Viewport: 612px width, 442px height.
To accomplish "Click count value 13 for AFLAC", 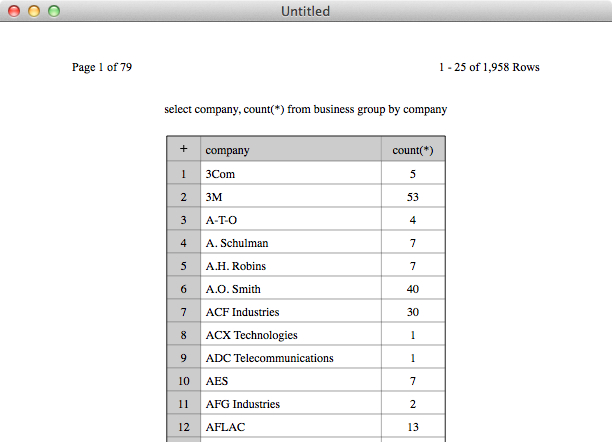I will click(x=412, y=427).
